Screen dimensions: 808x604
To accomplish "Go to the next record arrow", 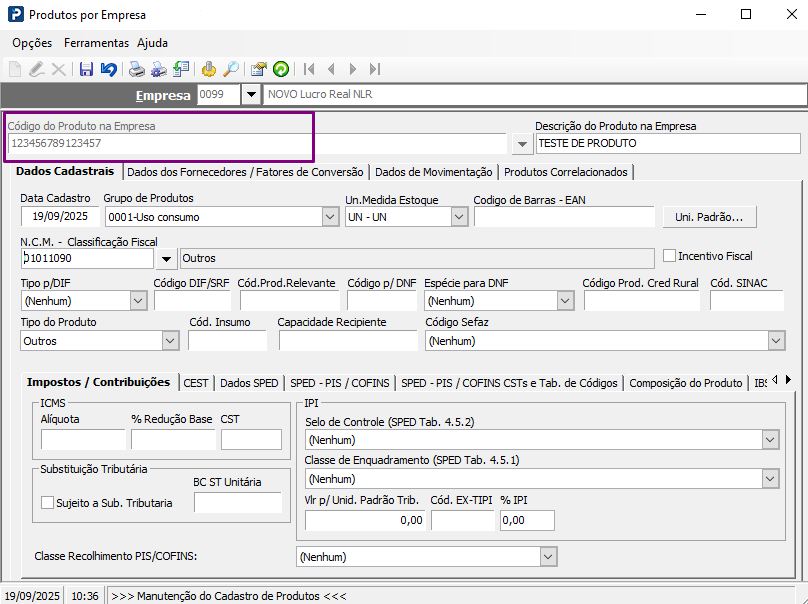I will point(352,69).
